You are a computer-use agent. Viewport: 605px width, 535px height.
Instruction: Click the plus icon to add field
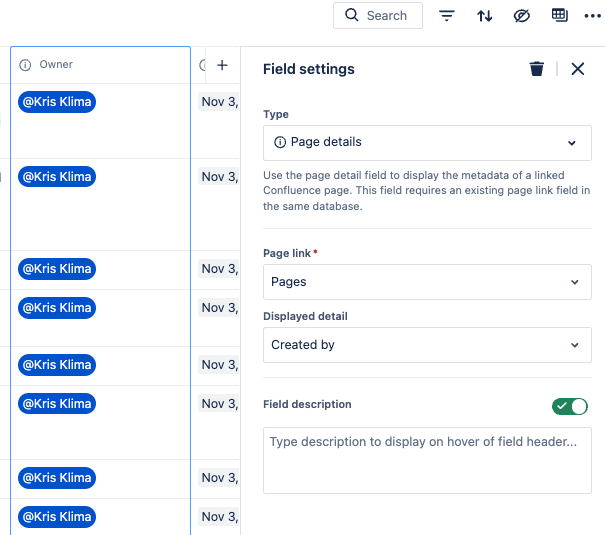[222, 65]
